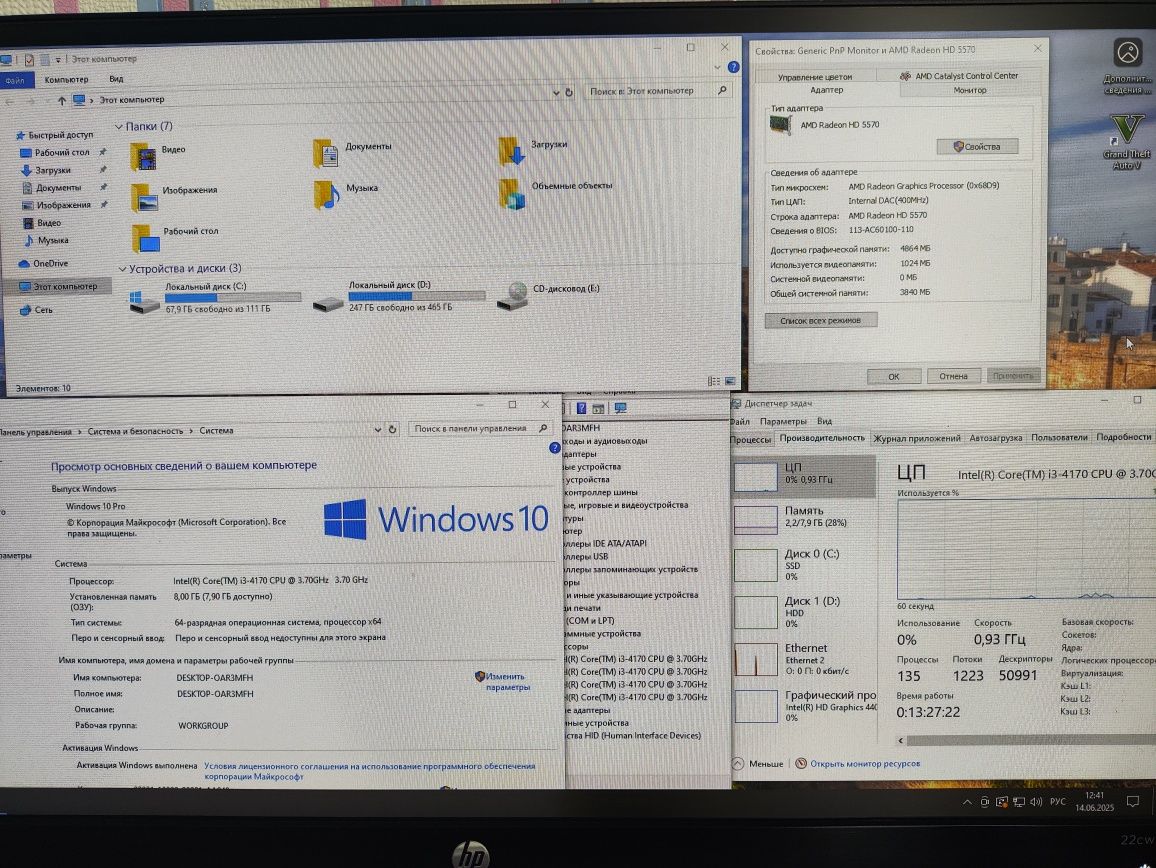Open Параметры menu in Task Manager
Viewport: 1156px width, 868px height.
coord(783,421)
